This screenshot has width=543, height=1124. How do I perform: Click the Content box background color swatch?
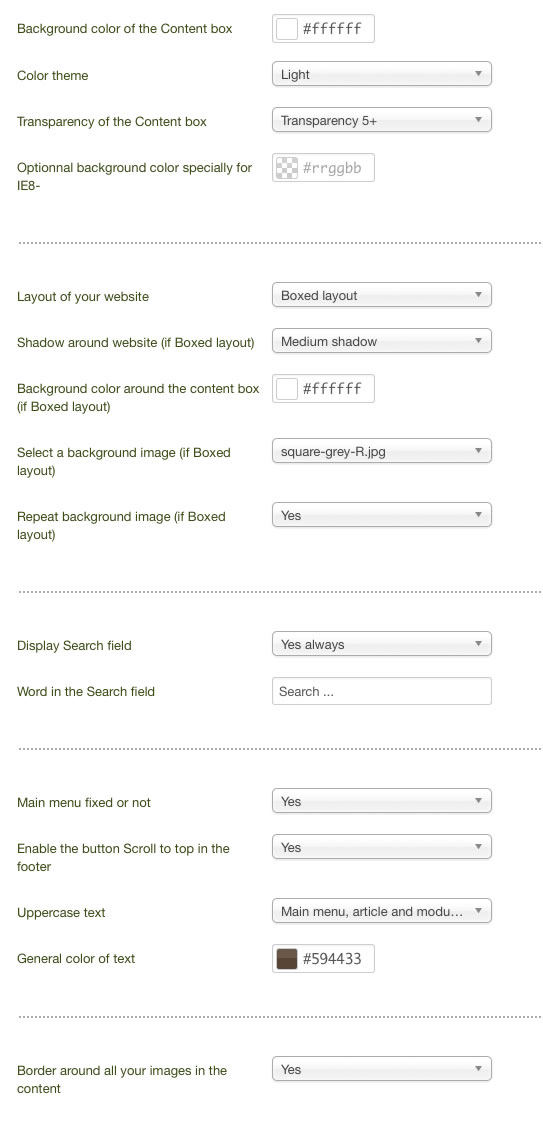[x=287, y=29]
